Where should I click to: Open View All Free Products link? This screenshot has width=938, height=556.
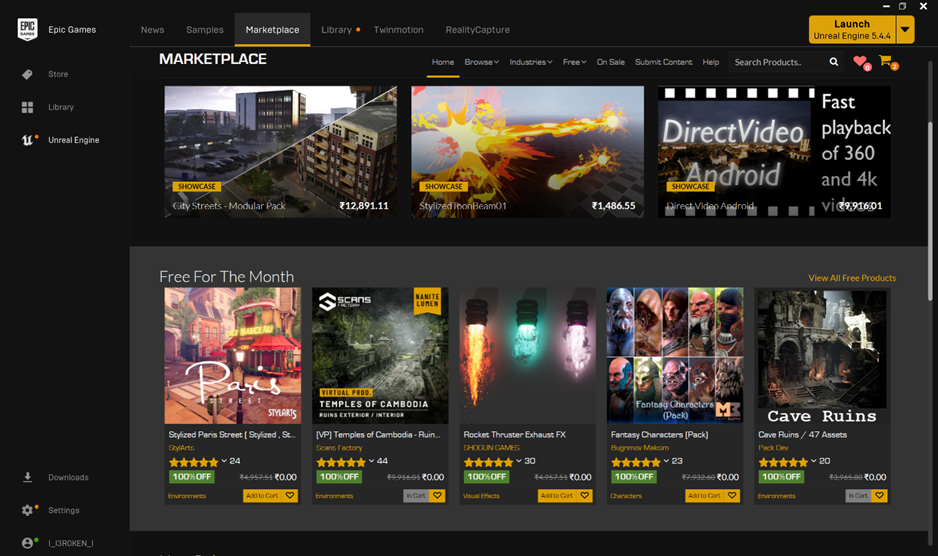[x=852, y=278]
